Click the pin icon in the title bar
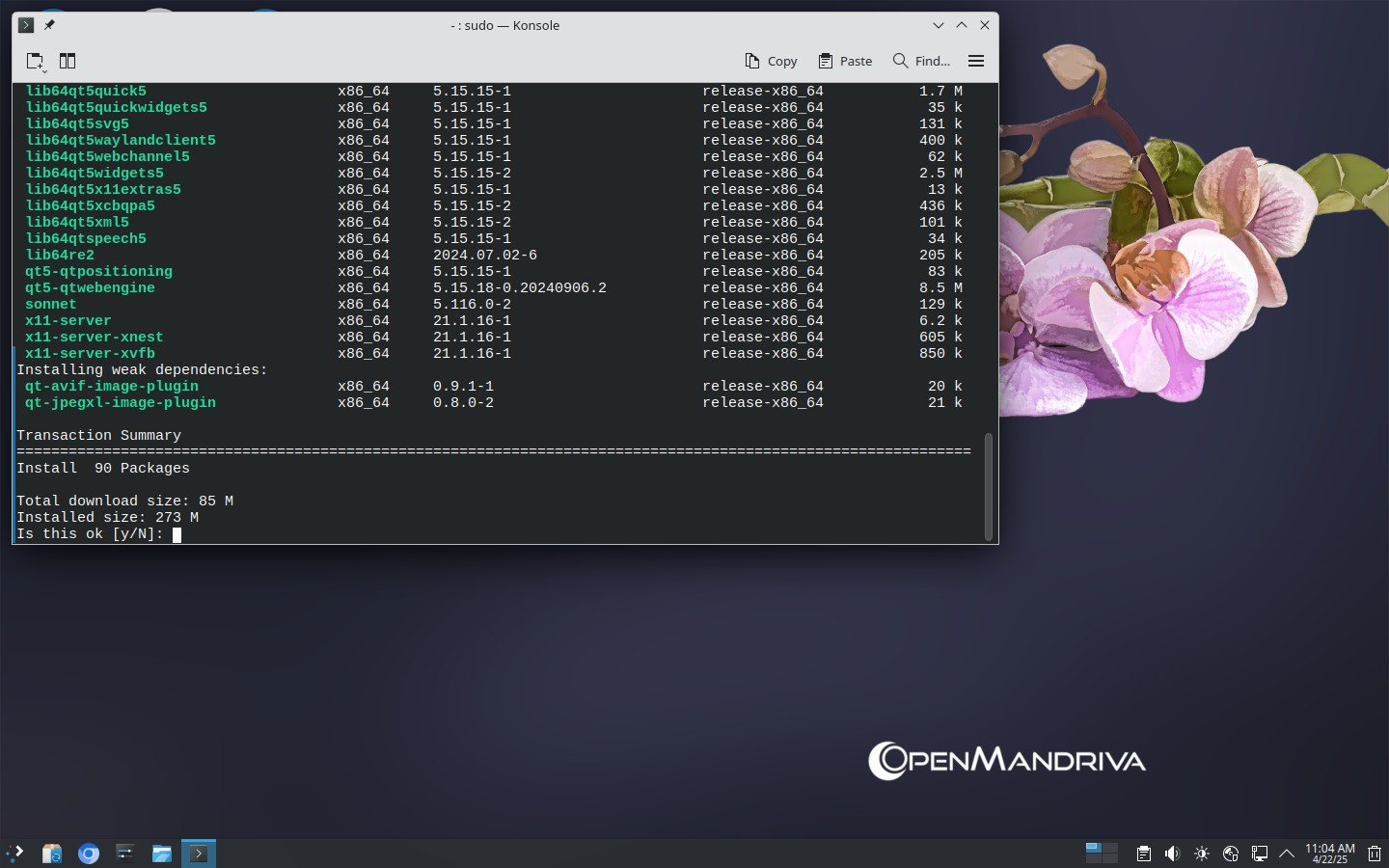This screenshot has height=868, width=1389. tap(49, 25)
